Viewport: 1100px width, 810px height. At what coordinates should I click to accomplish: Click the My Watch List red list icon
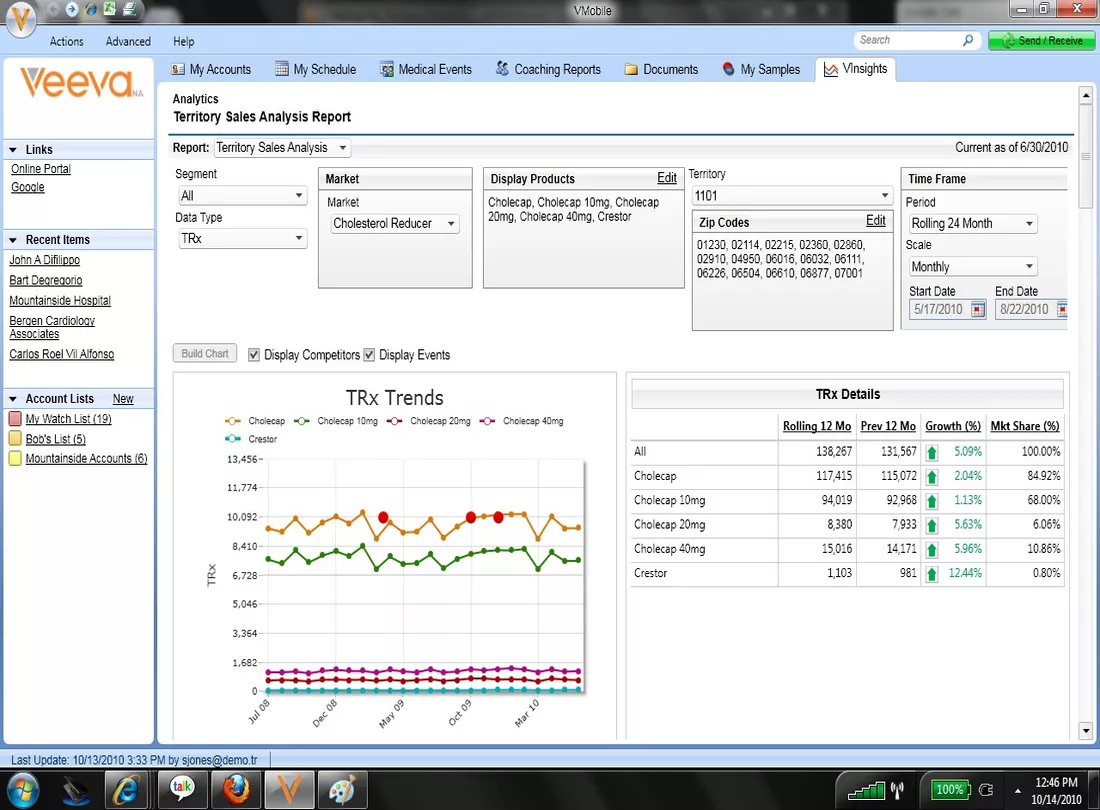click(15, 419)
